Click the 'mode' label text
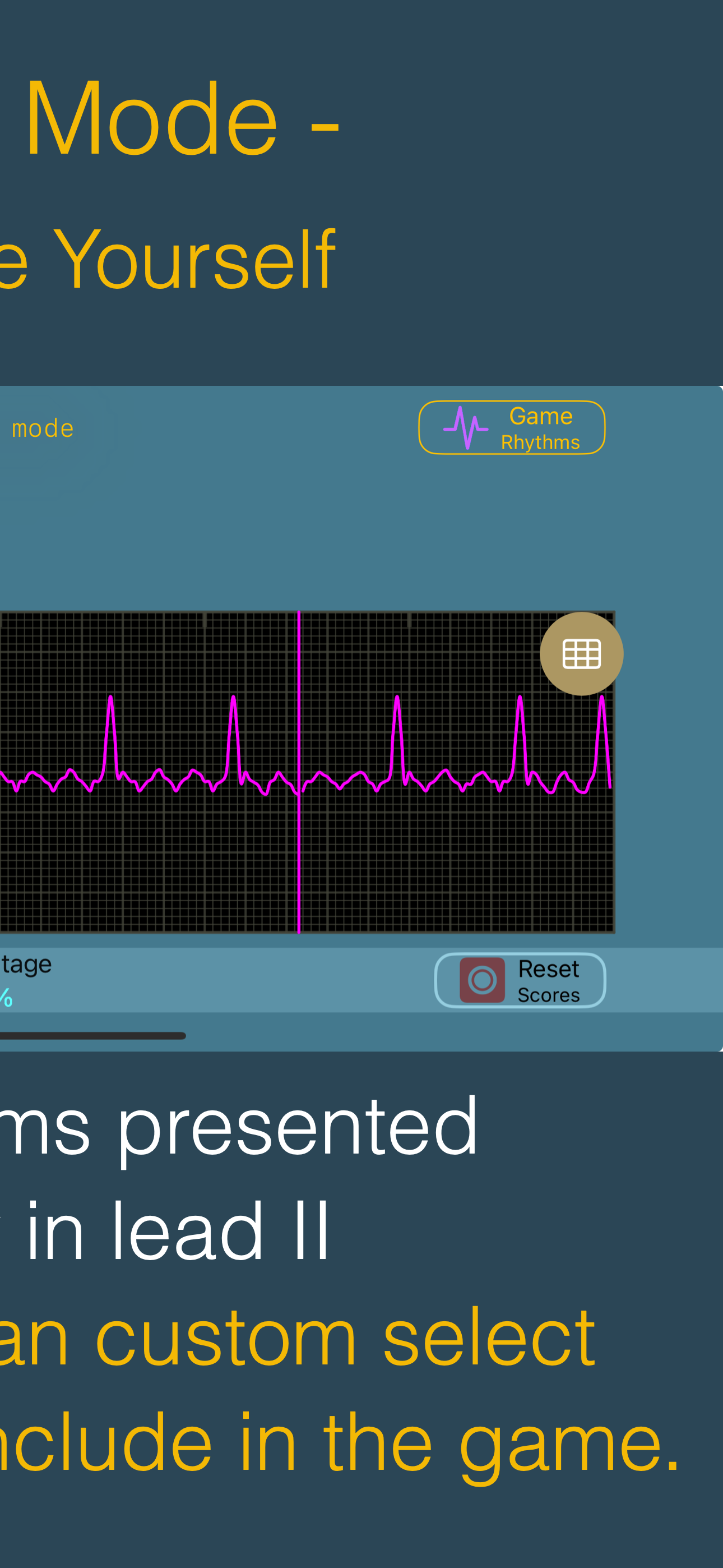 (x=43, y=428)
